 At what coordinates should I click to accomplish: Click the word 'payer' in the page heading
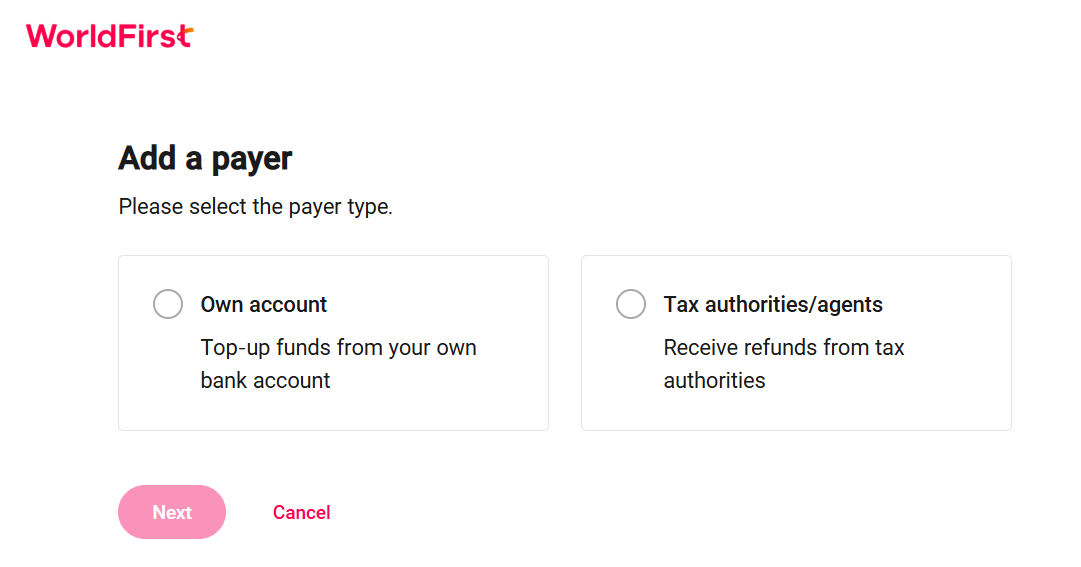click(x=252, y=159)
